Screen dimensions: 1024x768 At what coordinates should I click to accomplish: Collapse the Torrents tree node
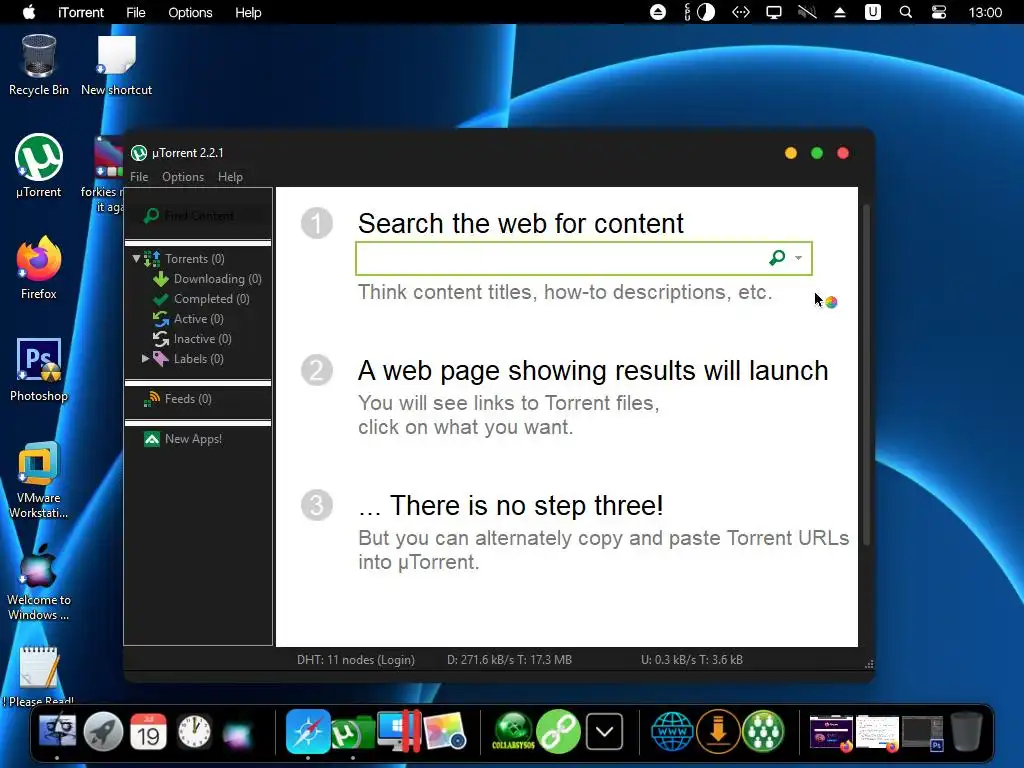(x=136, y=259)
